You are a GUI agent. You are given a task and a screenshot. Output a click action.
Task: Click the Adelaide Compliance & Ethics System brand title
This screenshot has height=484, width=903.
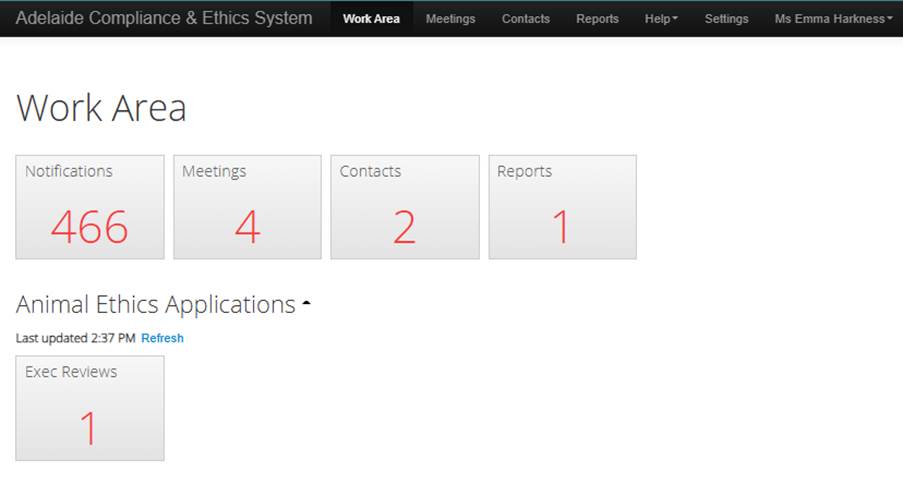coord(164,18)
